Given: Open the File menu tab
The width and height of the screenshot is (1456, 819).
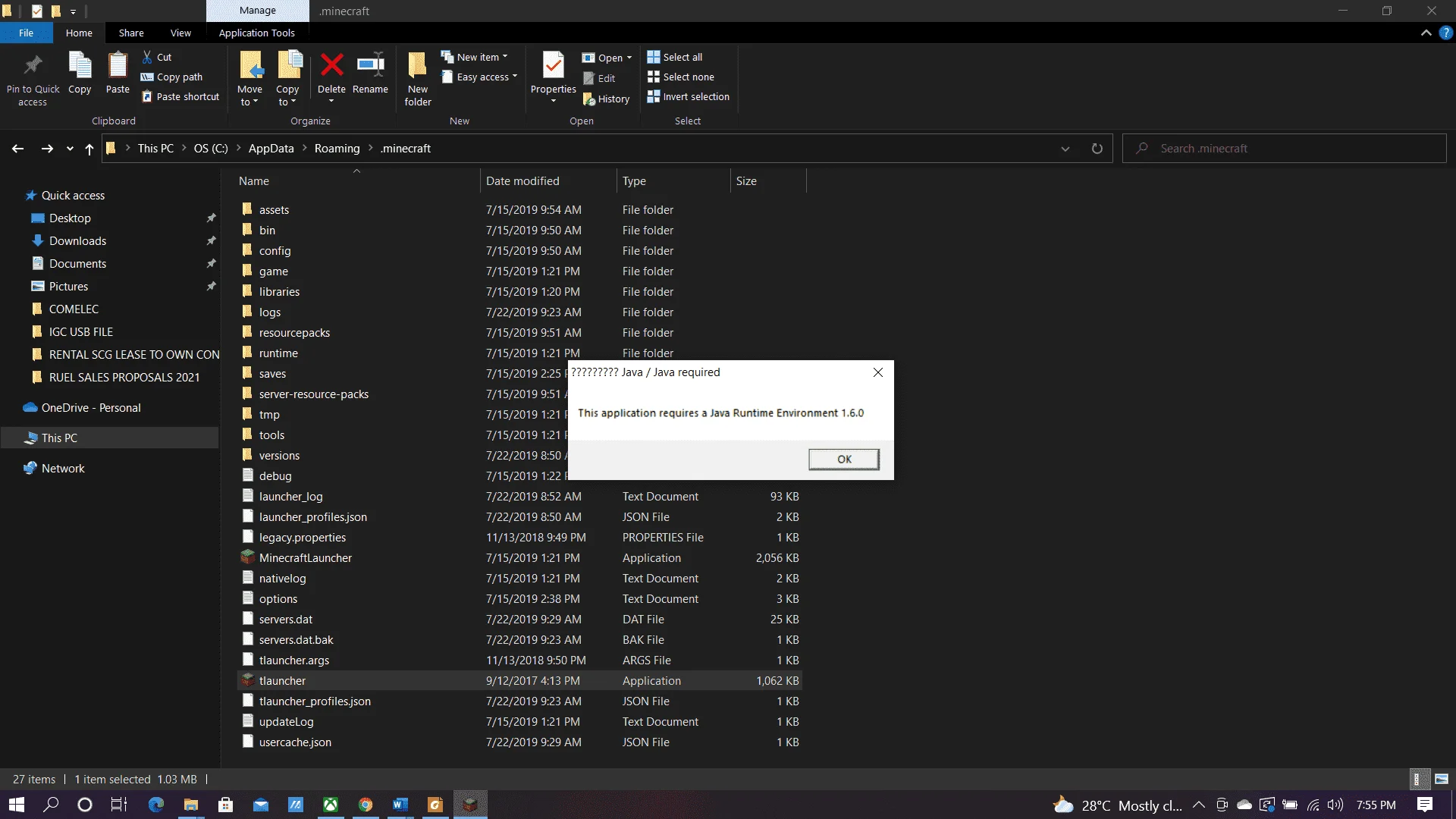Looking at the screenshot, I should click(27, 33).
